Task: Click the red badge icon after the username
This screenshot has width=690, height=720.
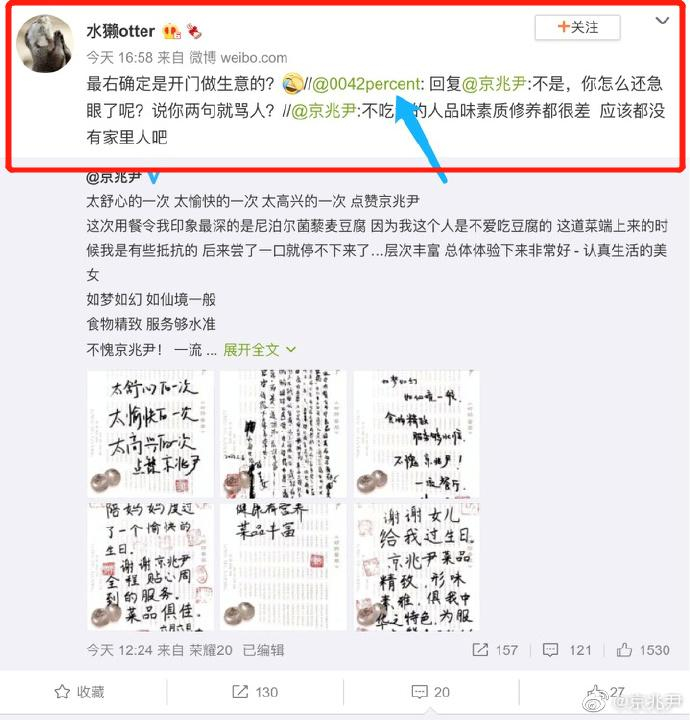Action: 194,31
